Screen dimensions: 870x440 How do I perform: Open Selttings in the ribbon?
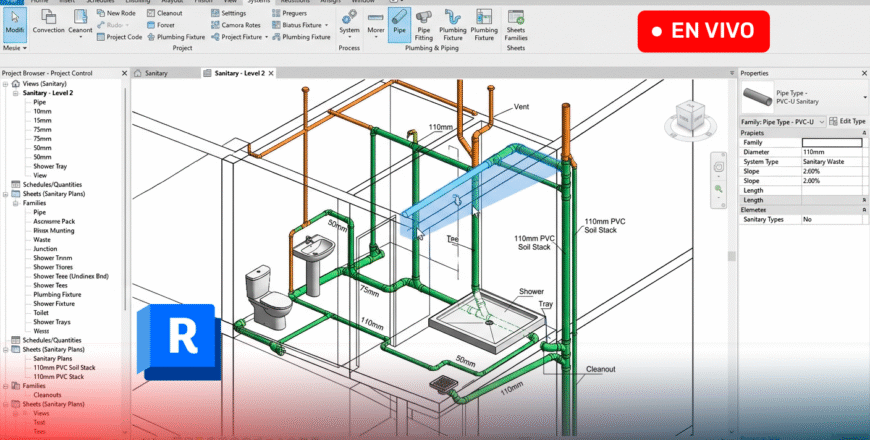[x=228, y=13]
